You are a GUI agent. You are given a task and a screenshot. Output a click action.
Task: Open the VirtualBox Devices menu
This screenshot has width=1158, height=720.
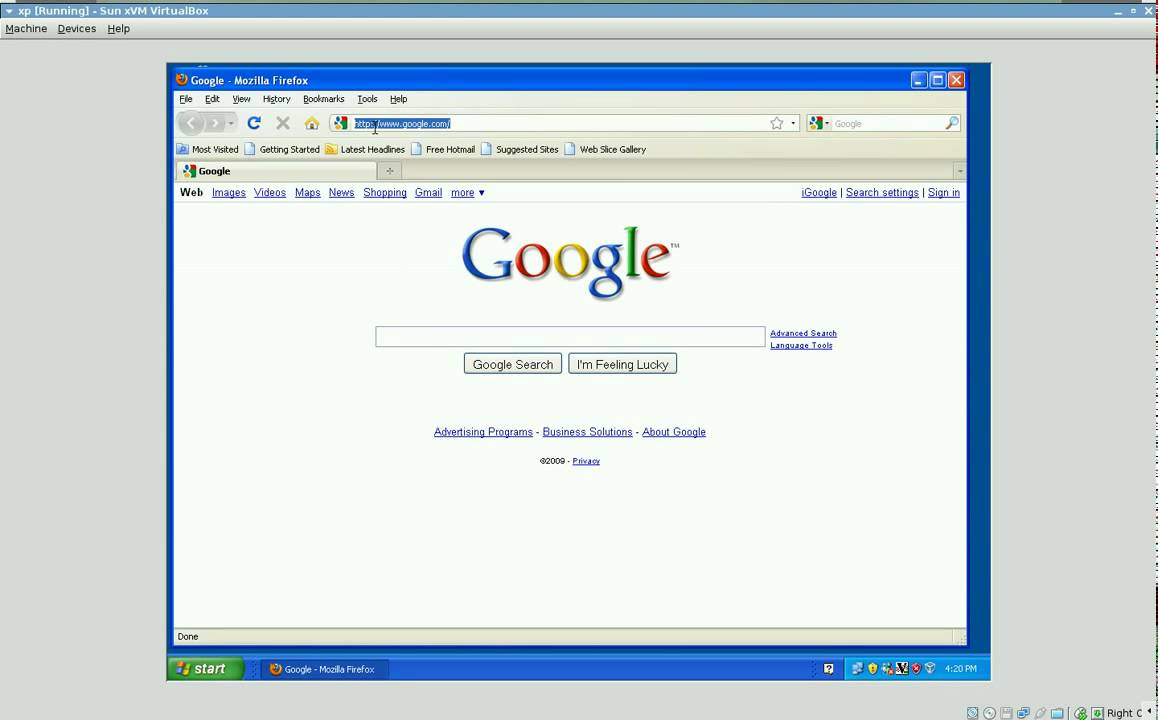tap(77, 29)
